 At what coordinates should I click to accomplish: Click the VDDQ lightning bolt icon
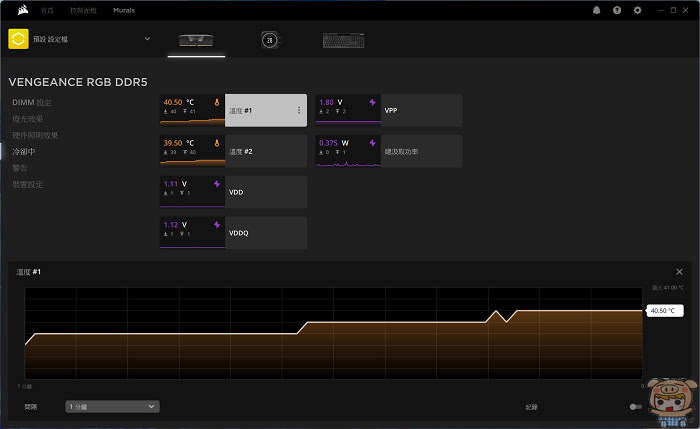[x=217, y=225]
